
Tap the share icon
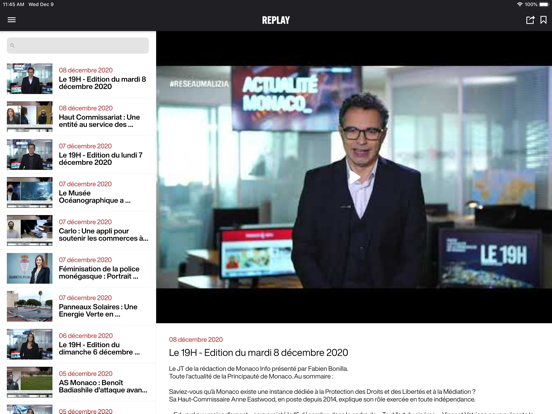(530, 20)
